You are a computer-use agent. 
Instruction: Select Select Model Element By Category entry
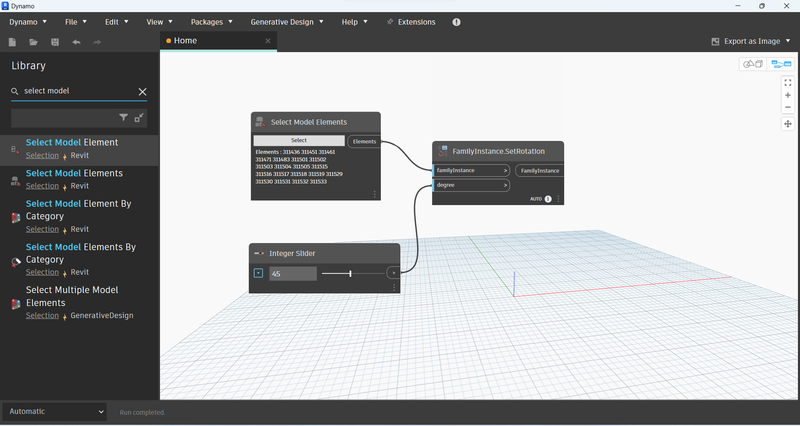[80, 216]
